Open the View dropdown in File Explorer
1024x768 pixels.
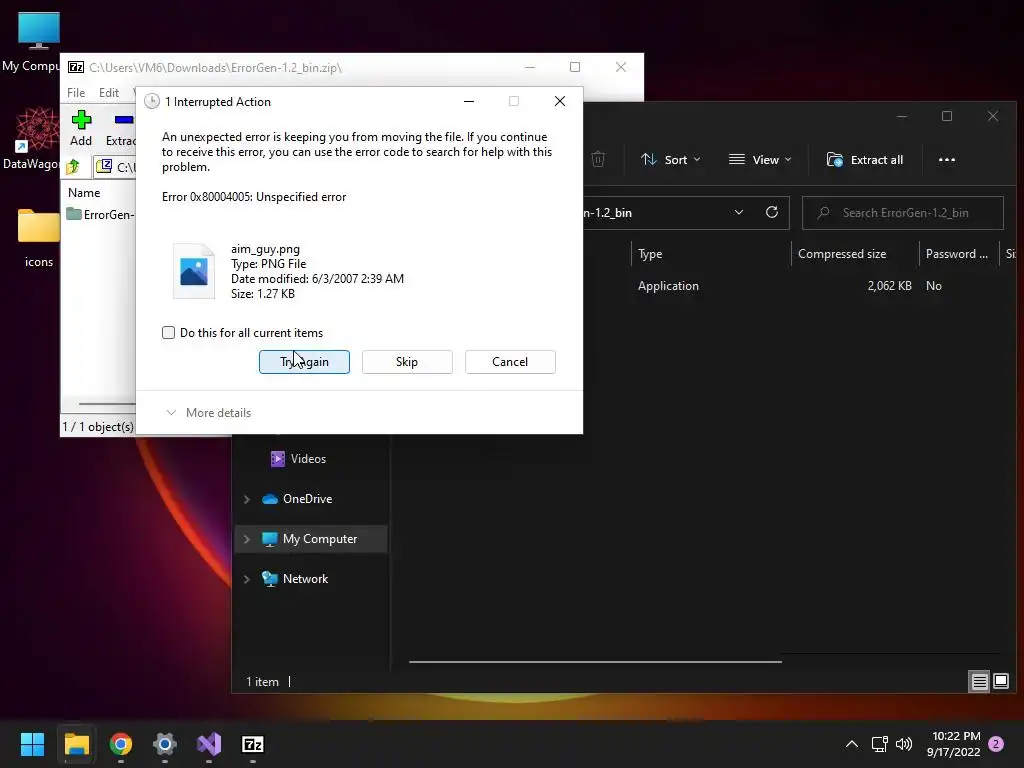point(760,159)
